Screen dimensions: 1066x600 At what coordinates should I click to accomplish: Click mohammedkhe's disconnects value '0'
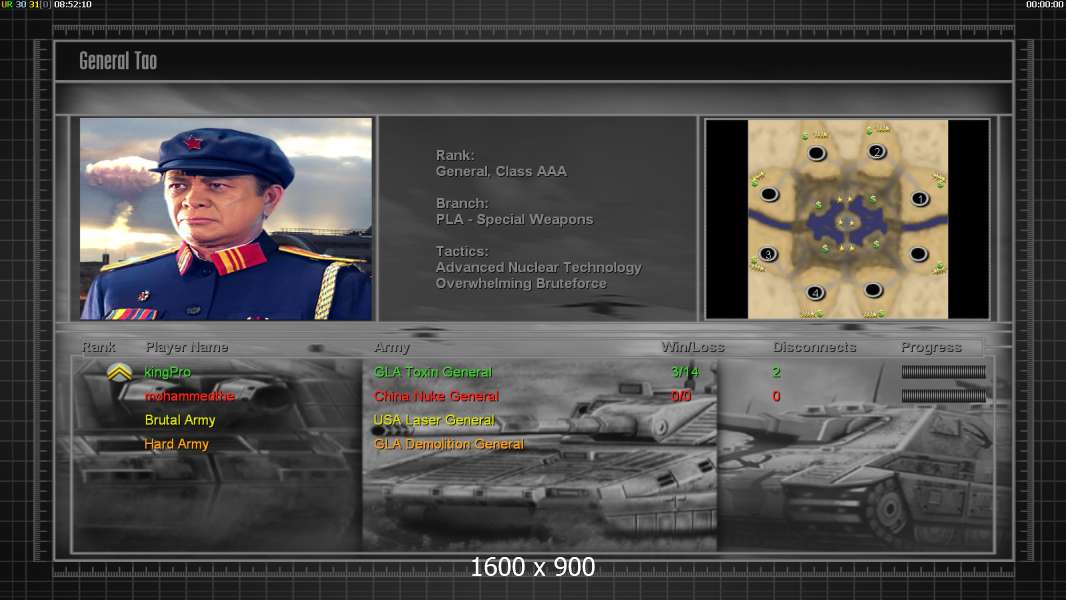(776, 396)
